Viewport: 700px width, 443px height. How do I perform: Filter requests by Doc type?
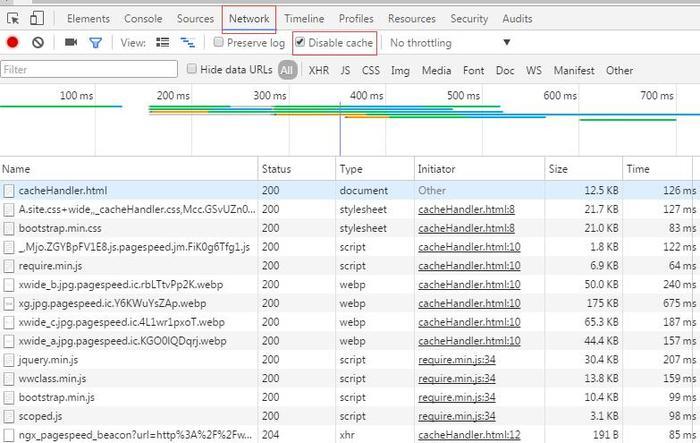tap(505, 71)
